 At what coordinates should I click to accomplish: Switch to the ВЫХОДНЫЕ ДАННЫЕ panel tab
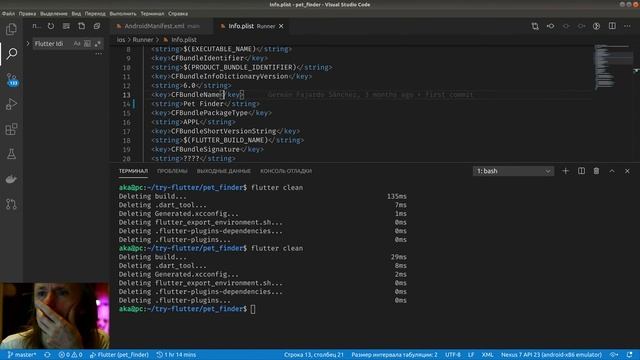(x=224, y=171)
